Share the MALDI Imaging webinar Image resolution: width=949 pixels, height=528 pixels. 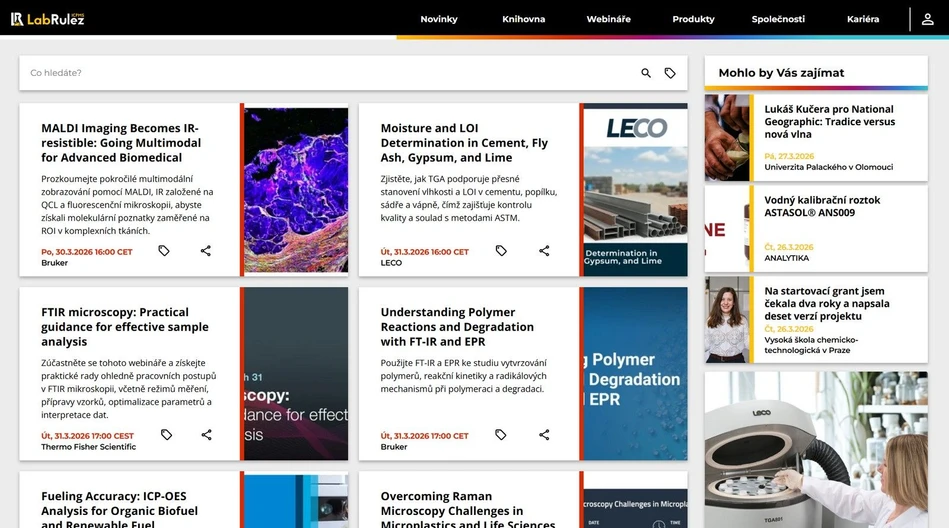(x=206, y=251)
